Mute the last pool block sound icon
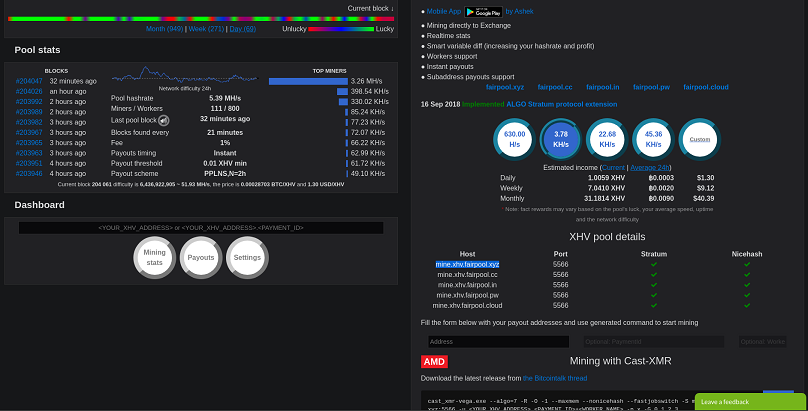This screenshot has height=411, width=808. (x=163, y=121)
